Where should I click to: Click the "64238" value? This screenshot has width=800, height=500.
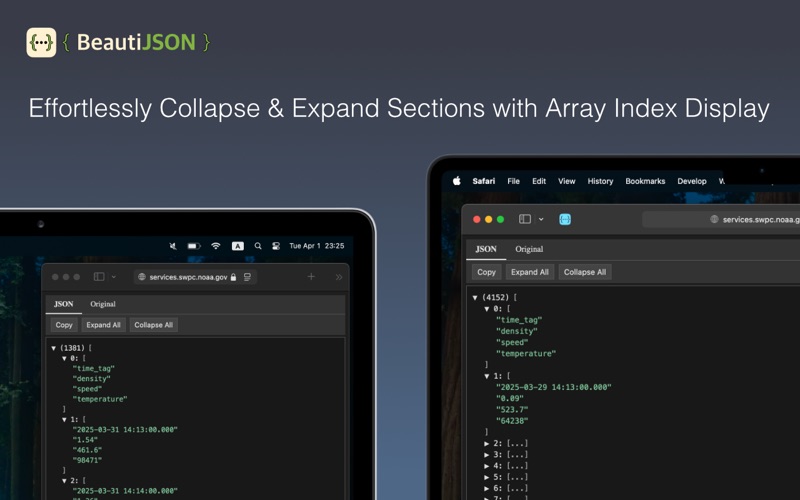pos(512,421)
